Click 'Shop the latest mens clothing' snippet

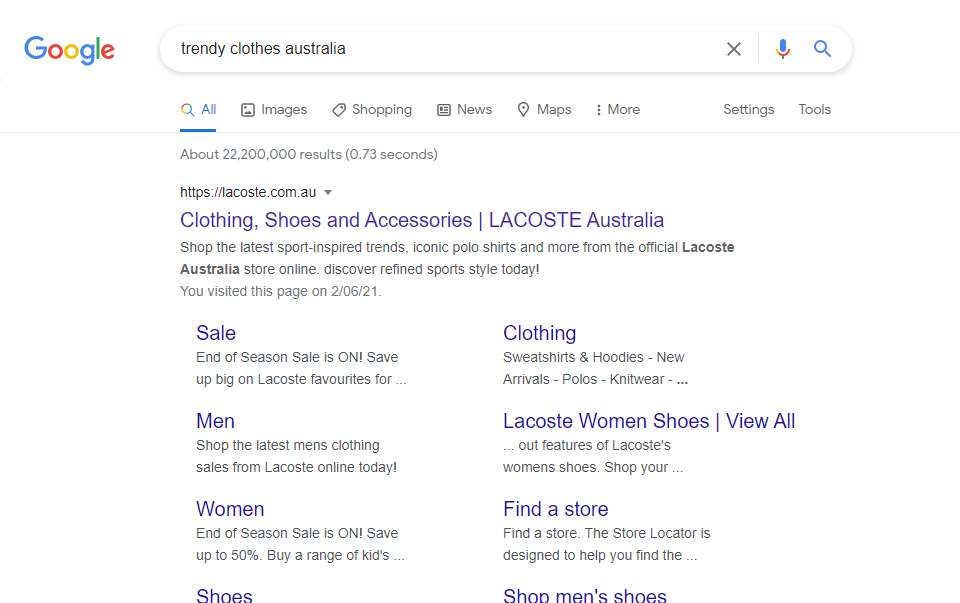(288, 446)
